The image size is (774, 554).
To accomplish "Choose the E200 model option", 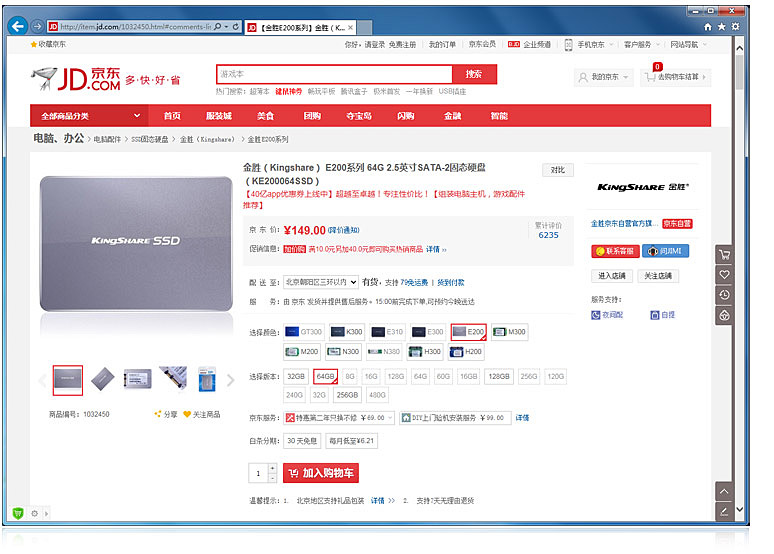I will (468, 332).
